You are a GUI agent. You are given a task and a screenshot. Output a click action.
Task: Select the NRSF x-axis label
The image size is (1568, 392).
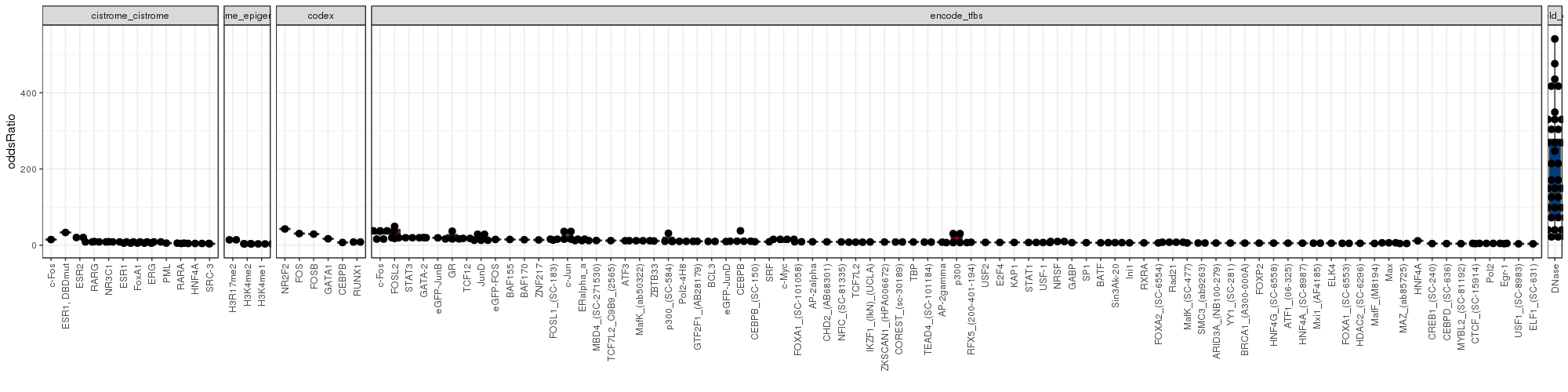click(x=1056, y=274)
